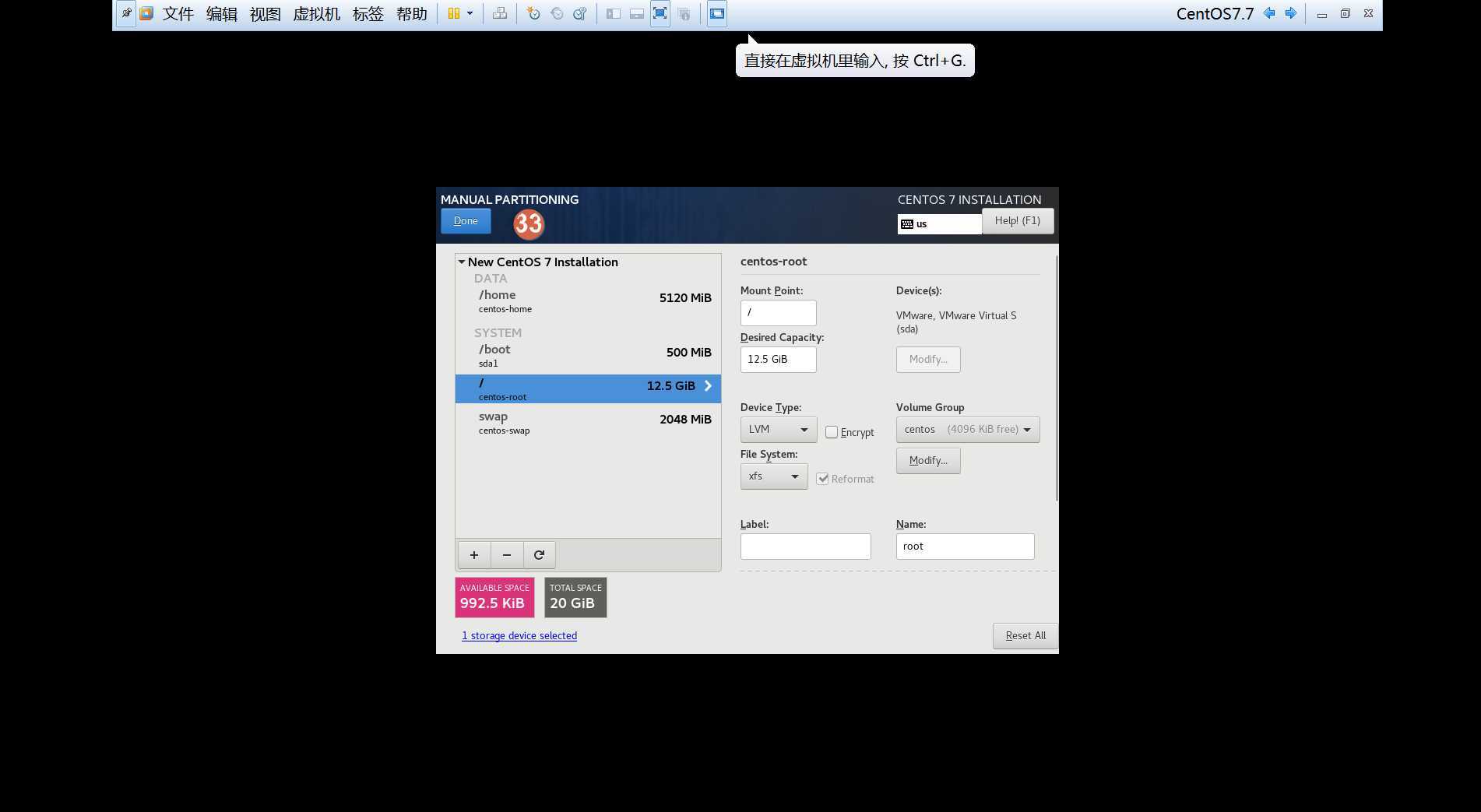Open the snapshot manager icon

[580, 13]
